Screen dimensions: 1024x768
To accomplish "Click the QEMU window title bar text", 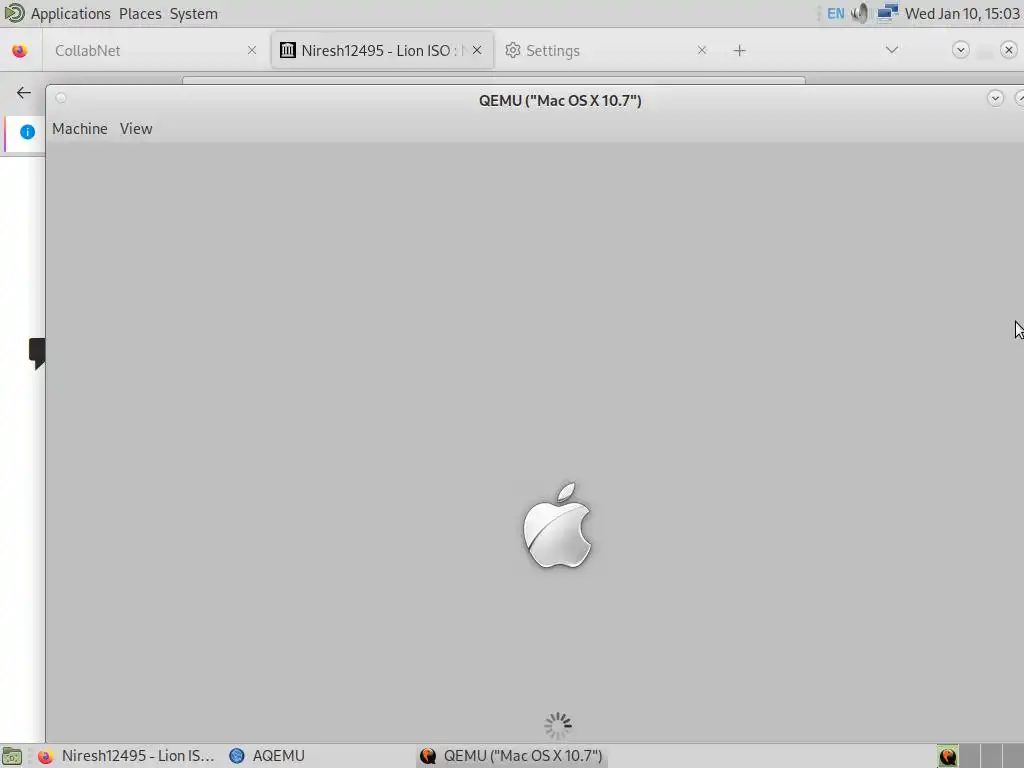I will tap(560, 101).
